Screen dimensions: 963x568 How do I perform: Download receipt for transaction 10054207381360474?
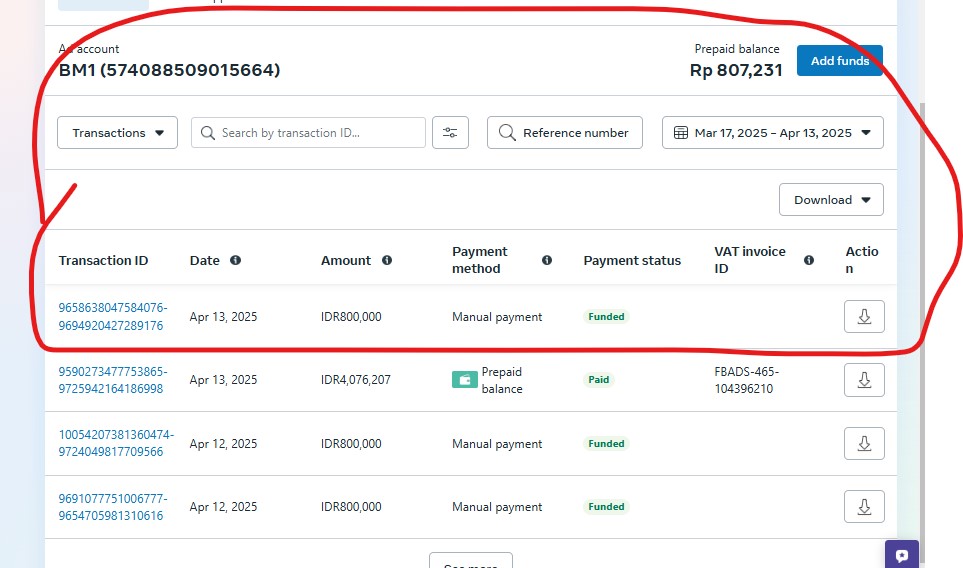coord(864,443)
